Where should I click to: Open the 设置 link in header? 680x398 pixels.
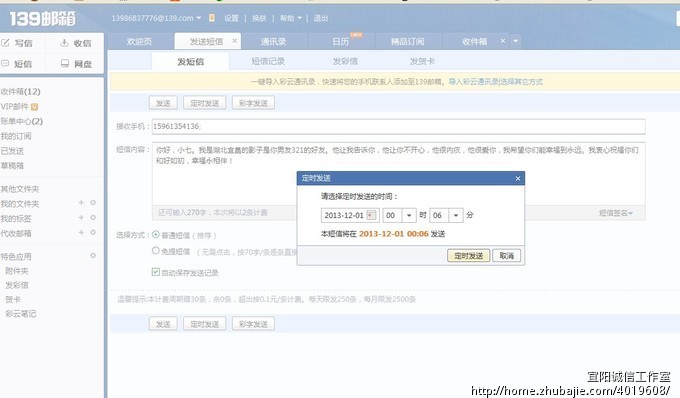[x=231, y=18]
